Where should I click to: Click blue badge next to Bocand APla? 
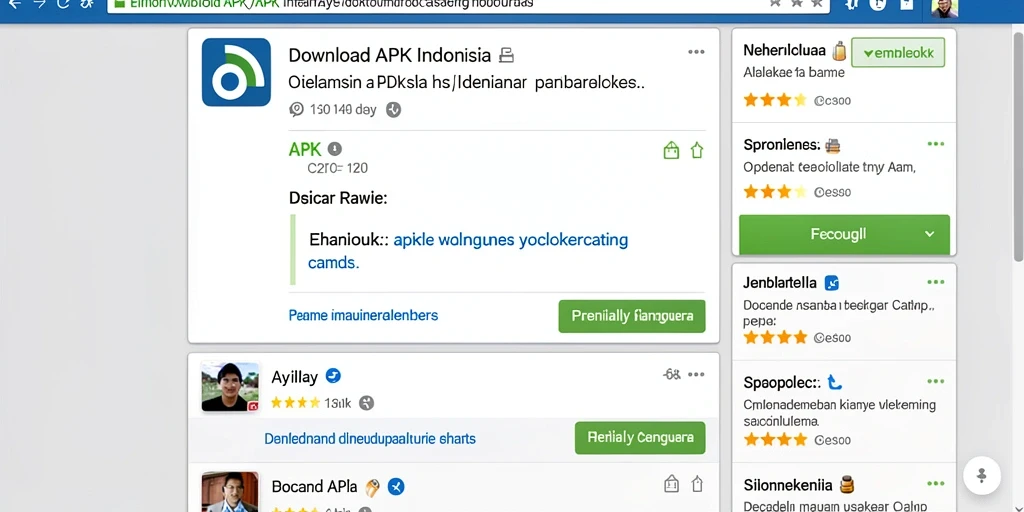396,487
